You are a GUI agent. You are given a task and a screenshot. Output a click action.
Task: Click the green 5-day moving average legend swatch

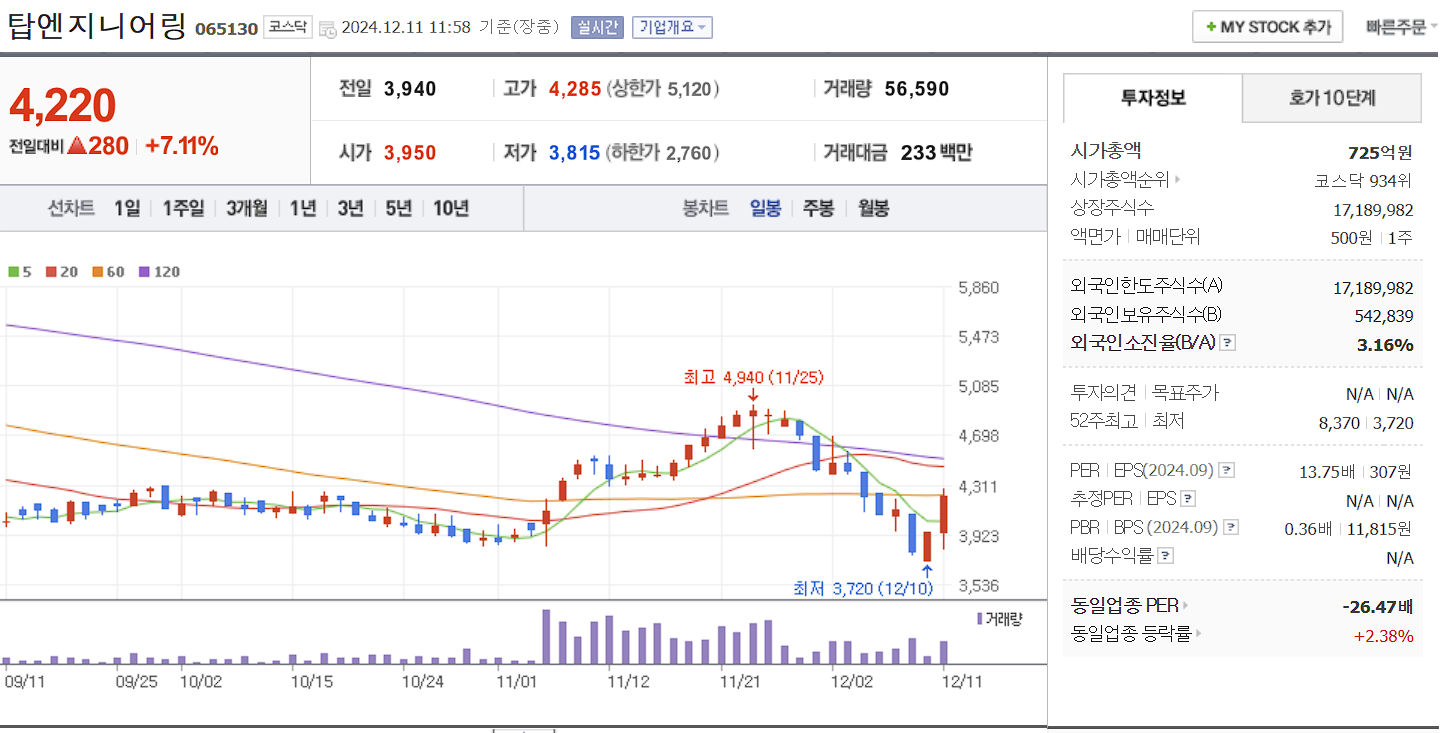13,272
